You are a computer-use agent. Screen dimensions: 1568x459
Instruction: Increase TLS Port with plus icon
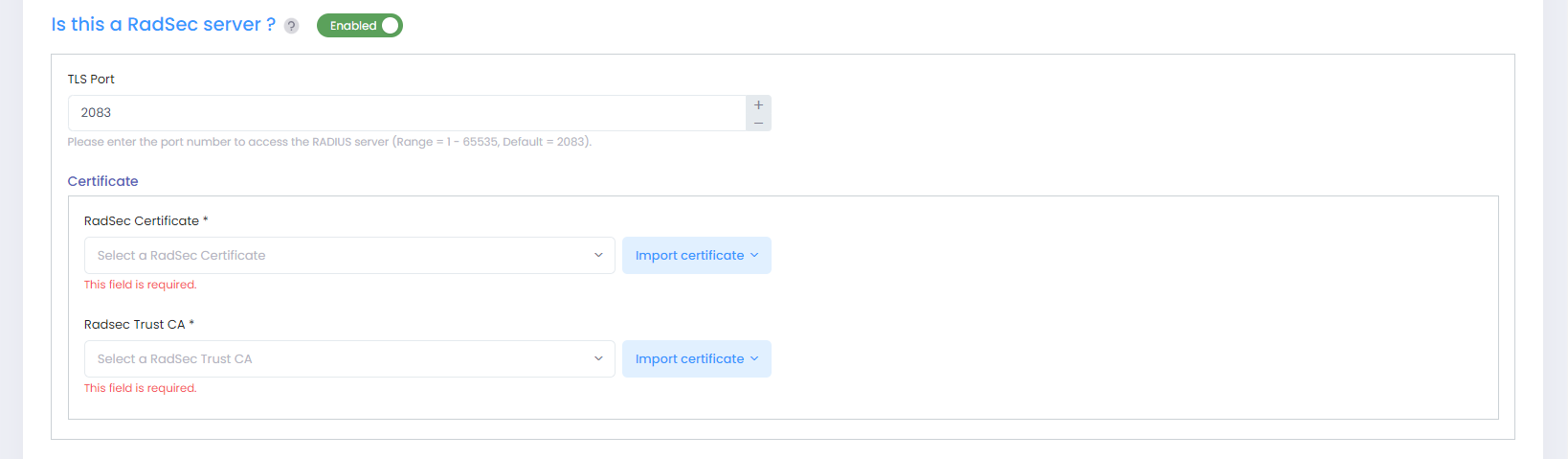pos(758,104)
